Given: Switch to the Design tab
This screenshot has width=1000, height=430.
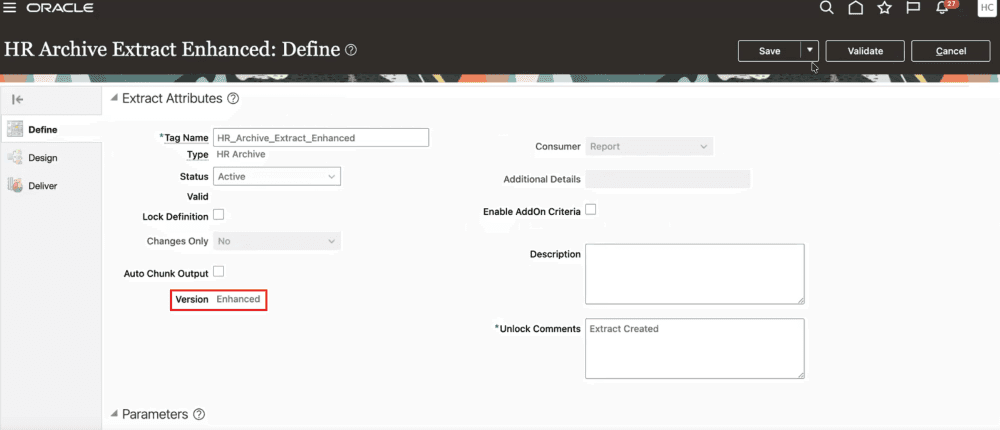Looking at the screenshot, I should [42, 158].
